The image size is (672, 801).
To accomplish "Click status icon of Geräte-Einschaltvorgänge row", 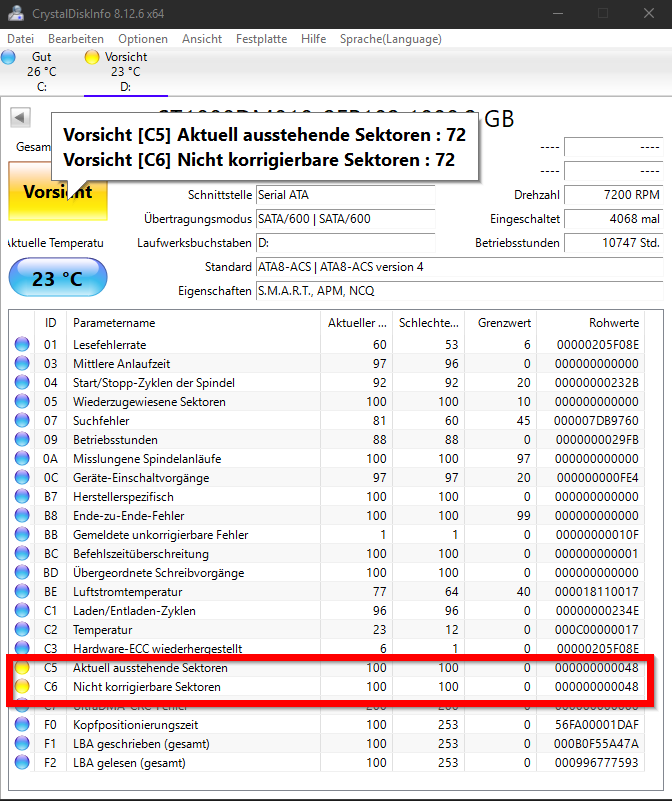I will pyautogui.click(x=22, y=477).
